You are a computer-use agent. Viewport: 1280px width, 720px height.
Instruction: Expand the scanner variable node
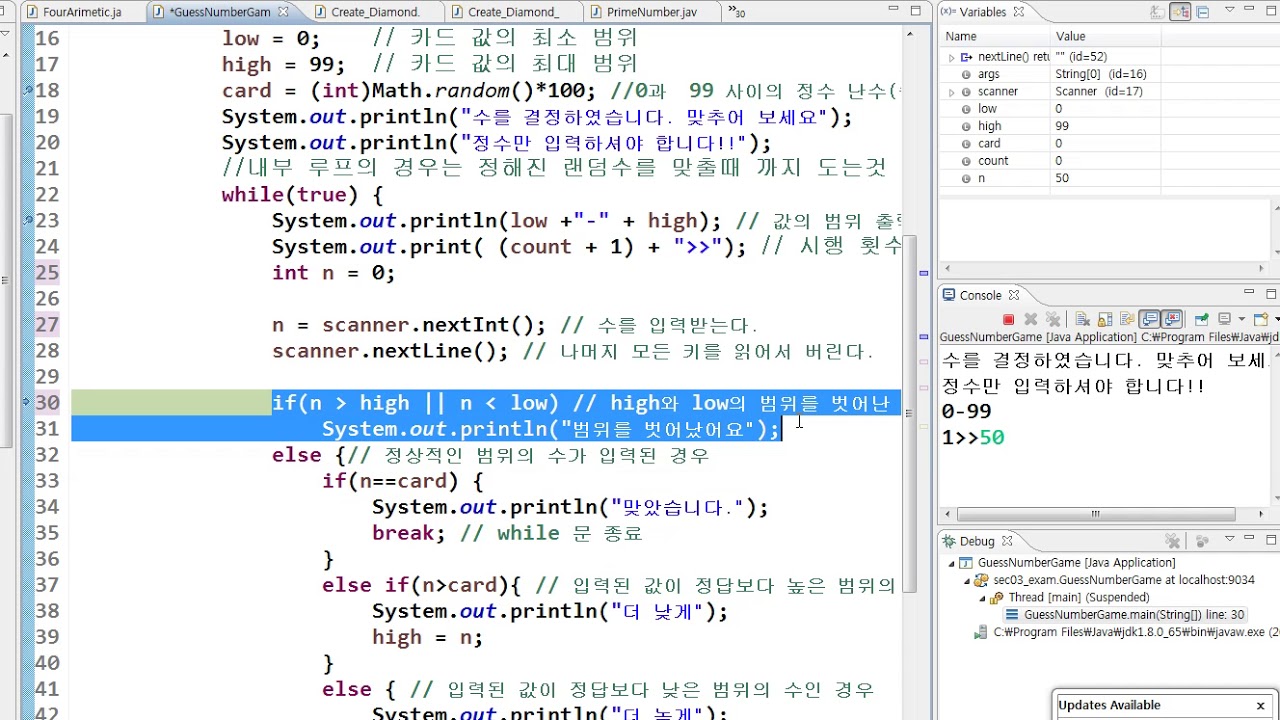[952, 91]
